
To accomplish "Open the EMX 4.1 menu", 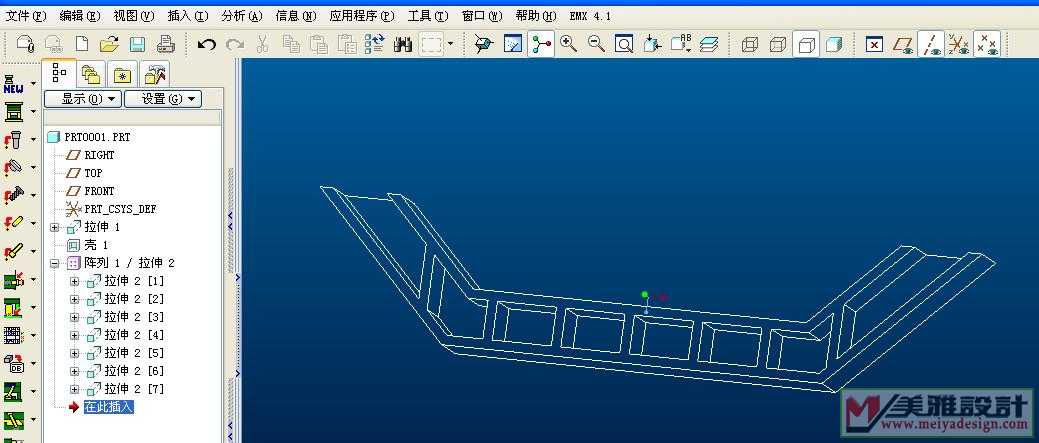I will pyautogui.click(x=590, y=16).
